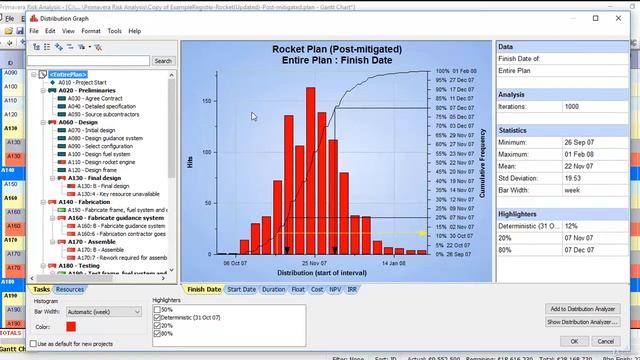Open the IRR tab
This screenshot has width=640, height=360.
coord(352,289)
